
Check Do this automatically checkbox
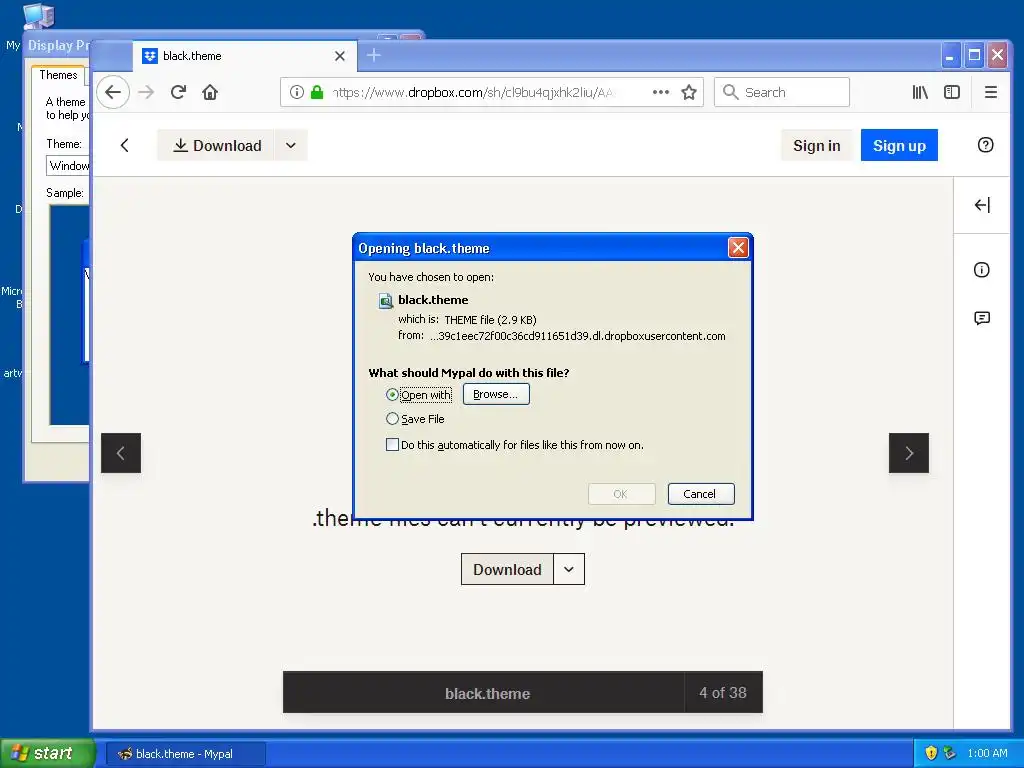392,445
